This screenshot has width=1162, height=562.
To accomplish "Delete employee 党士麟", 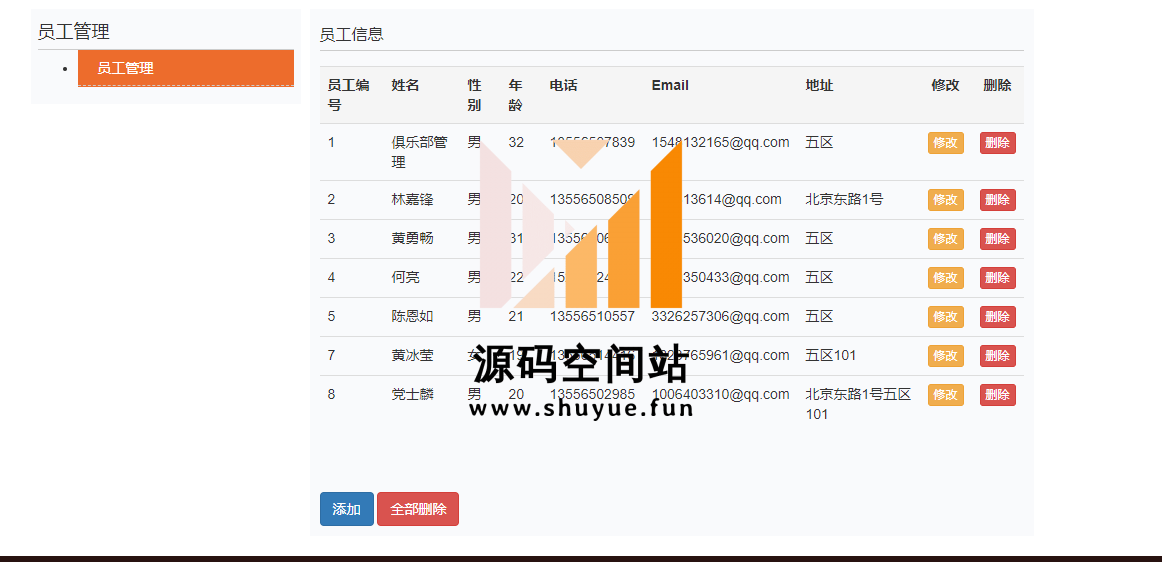I will click(997, 395).
